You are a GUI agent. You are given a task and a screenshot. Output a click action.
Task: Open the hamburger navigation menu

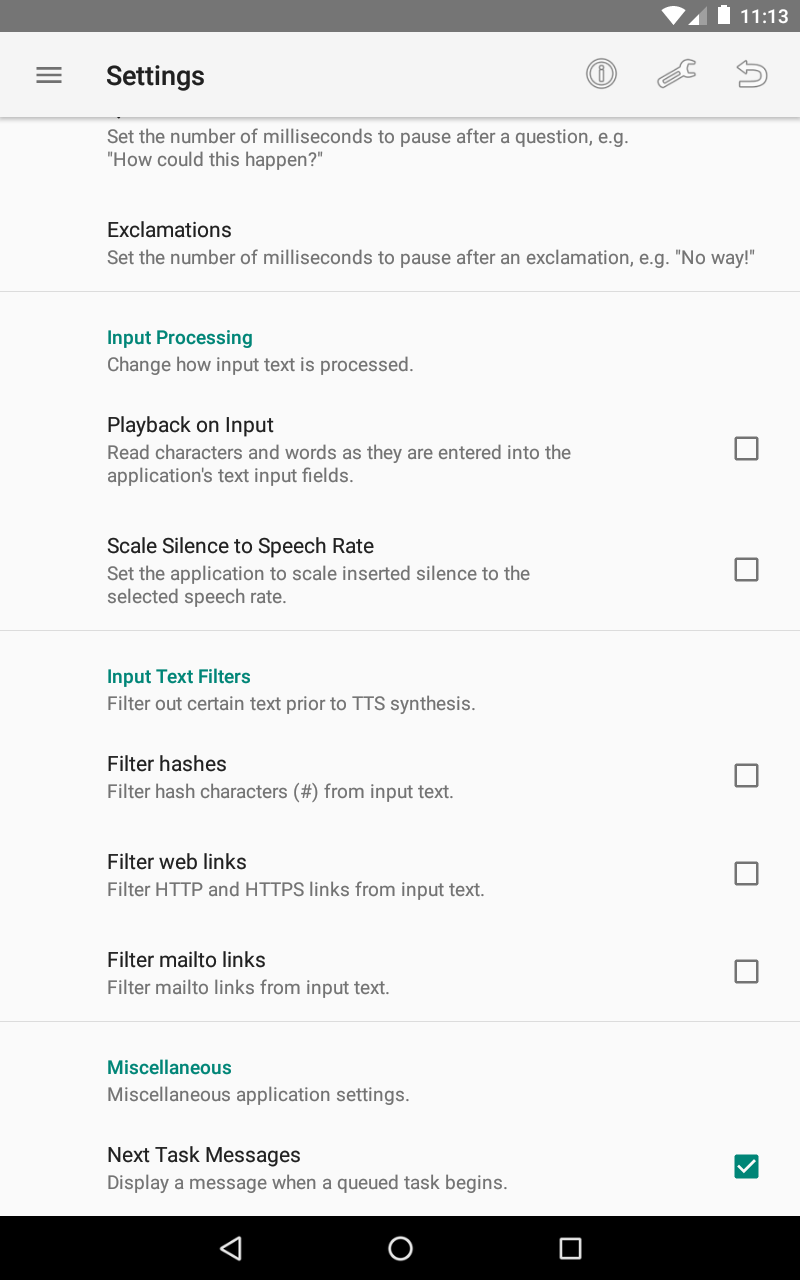click(49, 75)
